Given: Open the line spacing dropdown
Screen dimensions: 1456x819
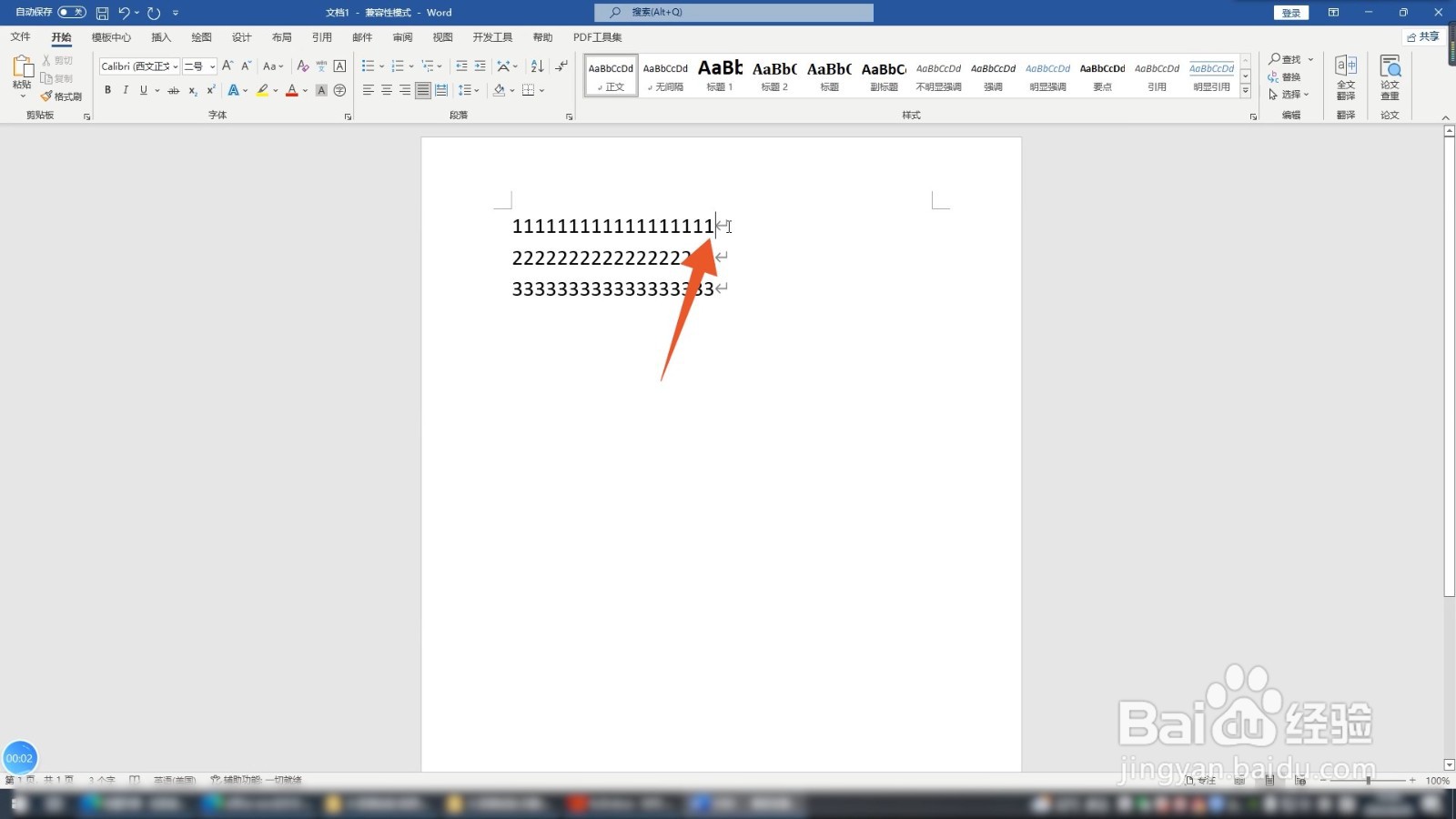Looking at the screenshot, I should (468, 90).
